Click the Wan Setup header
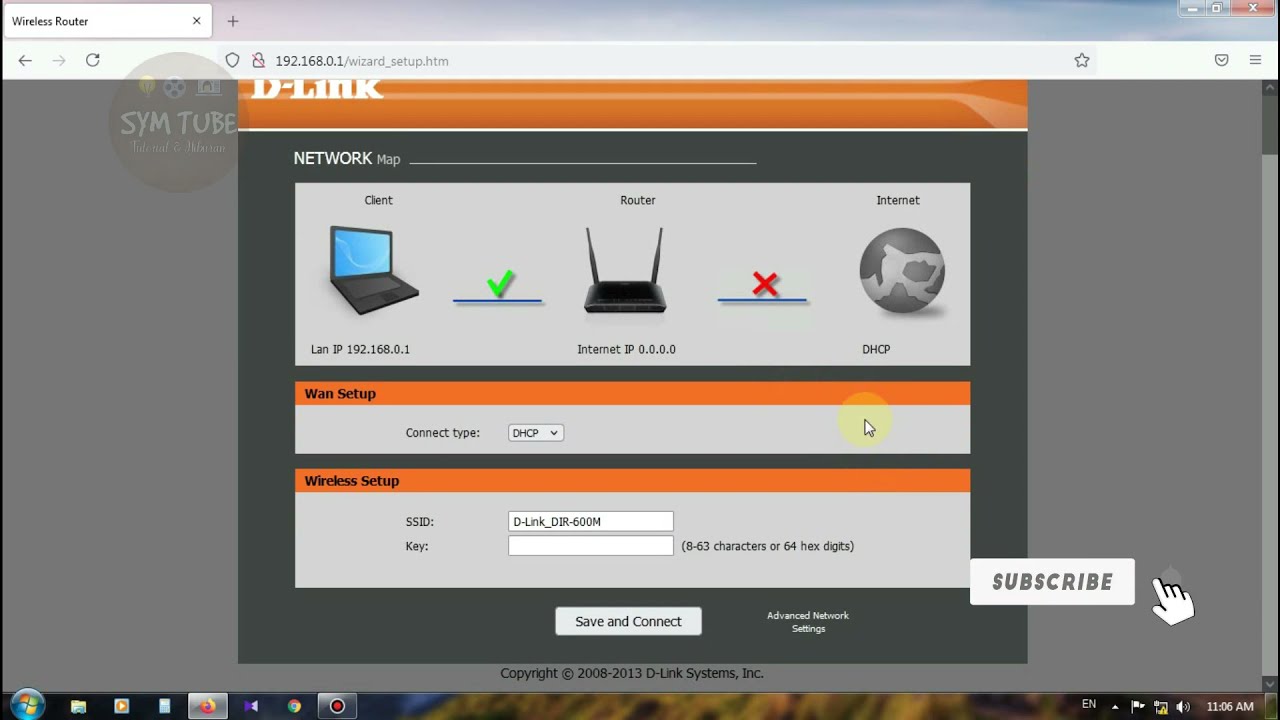Screen dimensions: 1280x720 click(632, 393)
